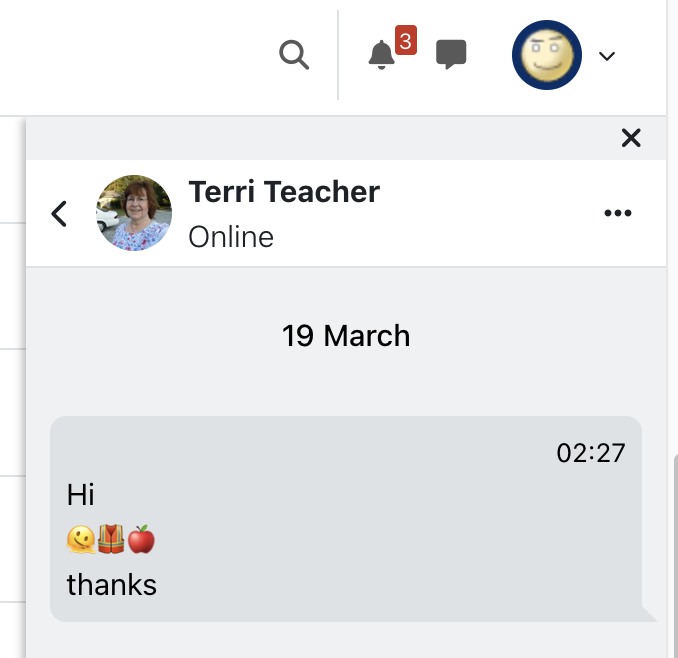Click the red 3 notification badge
The width and height of the screenshot is (678, 658).
coord(406,40)
